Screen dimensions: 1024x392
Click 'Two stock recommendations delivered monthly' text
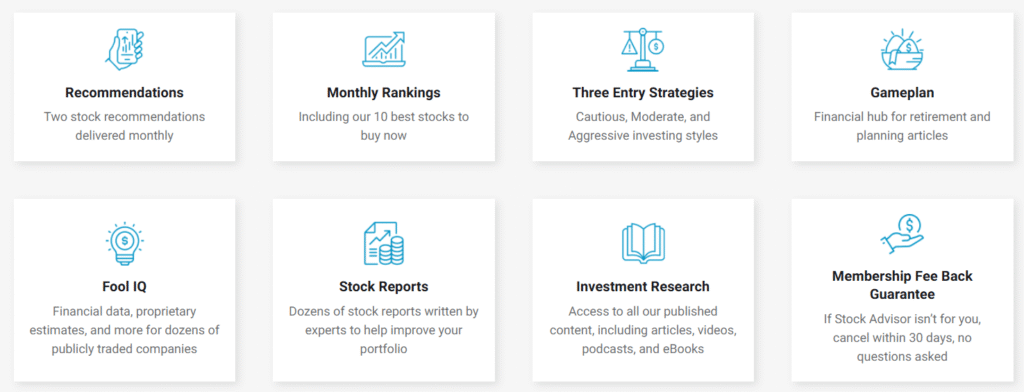[x=124, y=126]
